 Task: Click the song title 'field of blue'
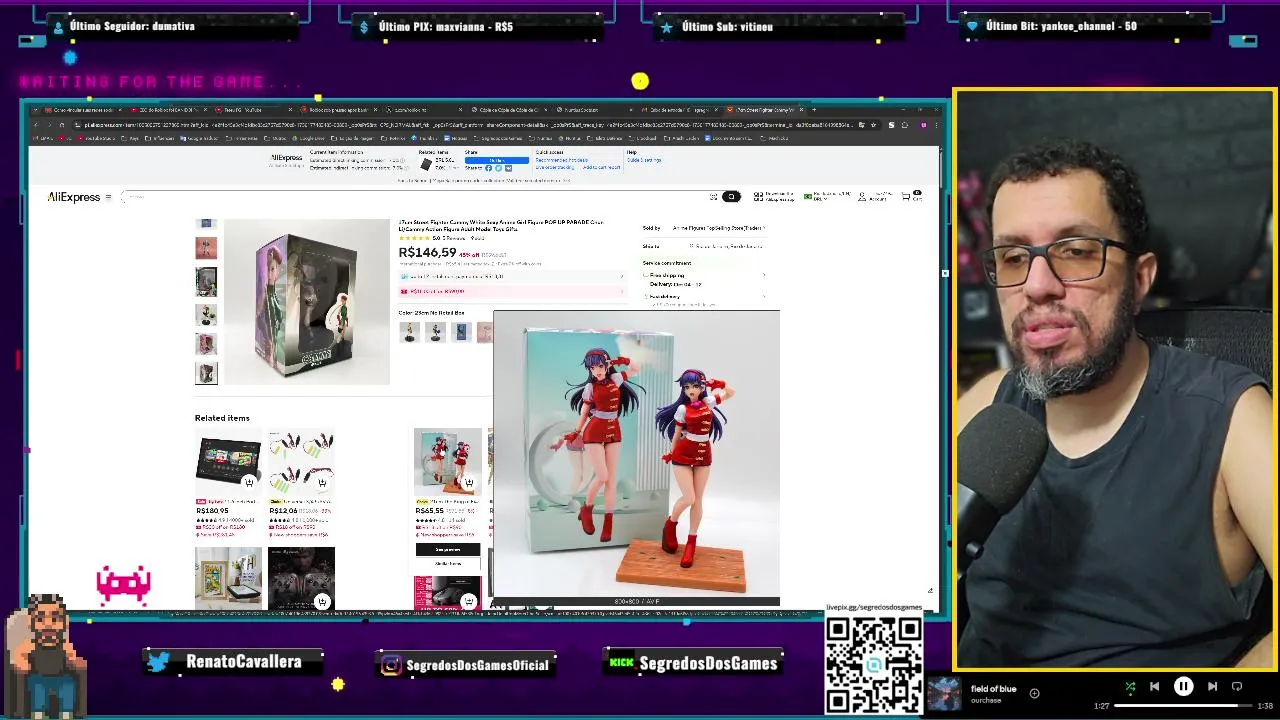pos(993,689)
